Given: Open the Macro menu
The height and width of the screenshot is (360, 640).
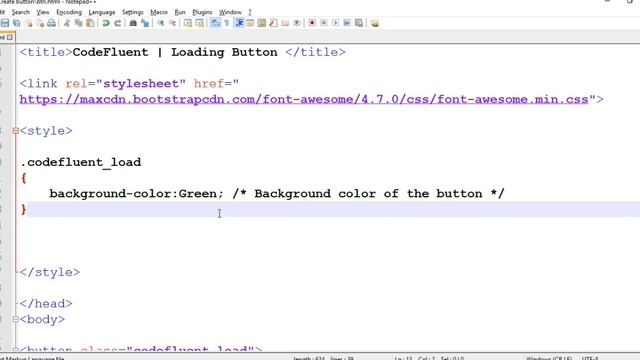Looking at the screenshot, I should tap(159, 12).
